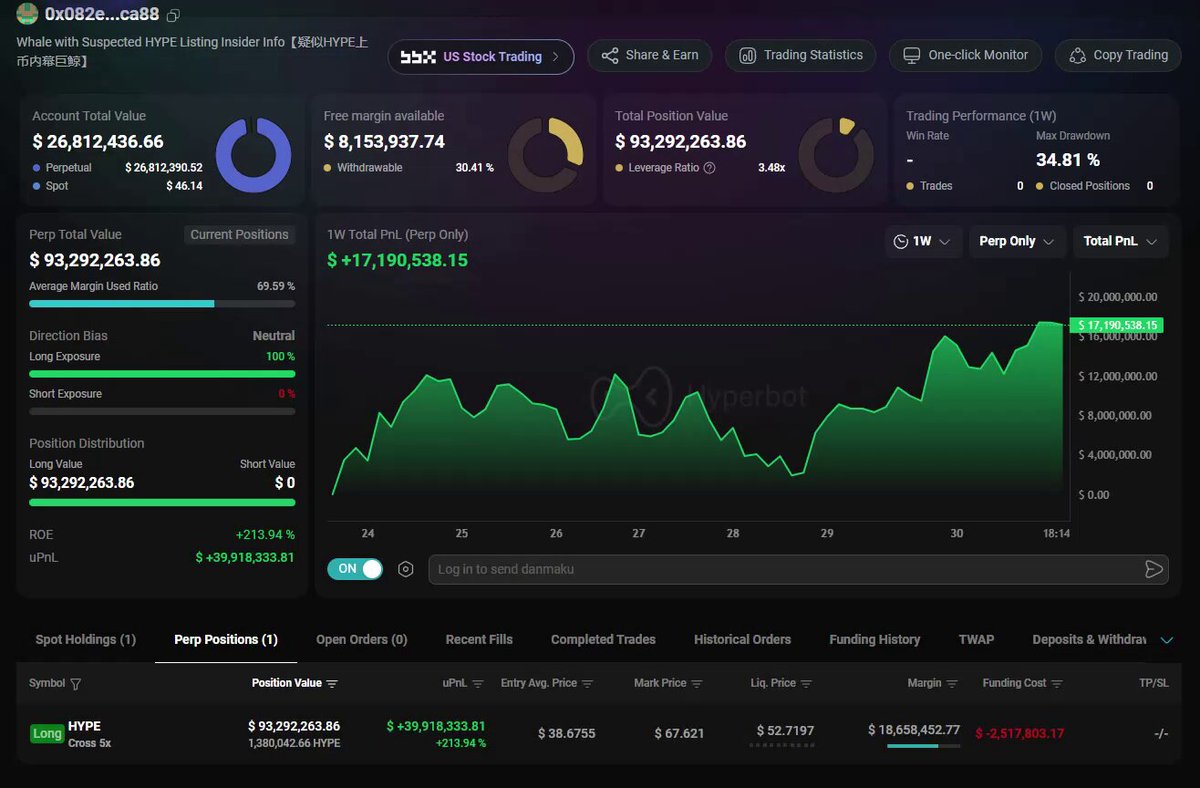The width and height of the screenshot is (1200, 788).
Task: Click ROE +213.94 % in left panel
Action: [265, 535]
